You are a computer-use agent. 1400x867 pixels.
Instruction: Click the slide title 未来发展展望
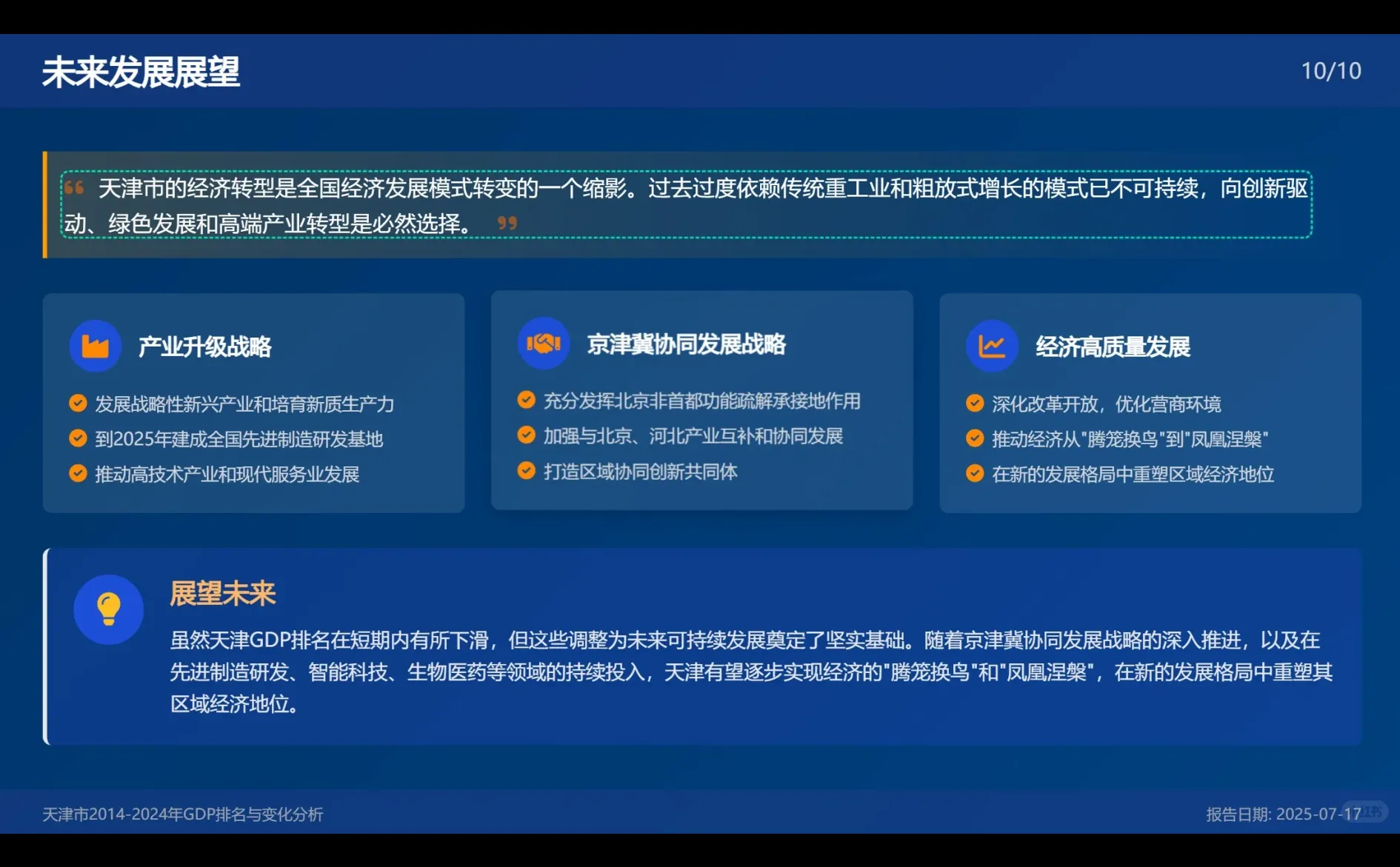pyautogui.click(x=142, y=70)
